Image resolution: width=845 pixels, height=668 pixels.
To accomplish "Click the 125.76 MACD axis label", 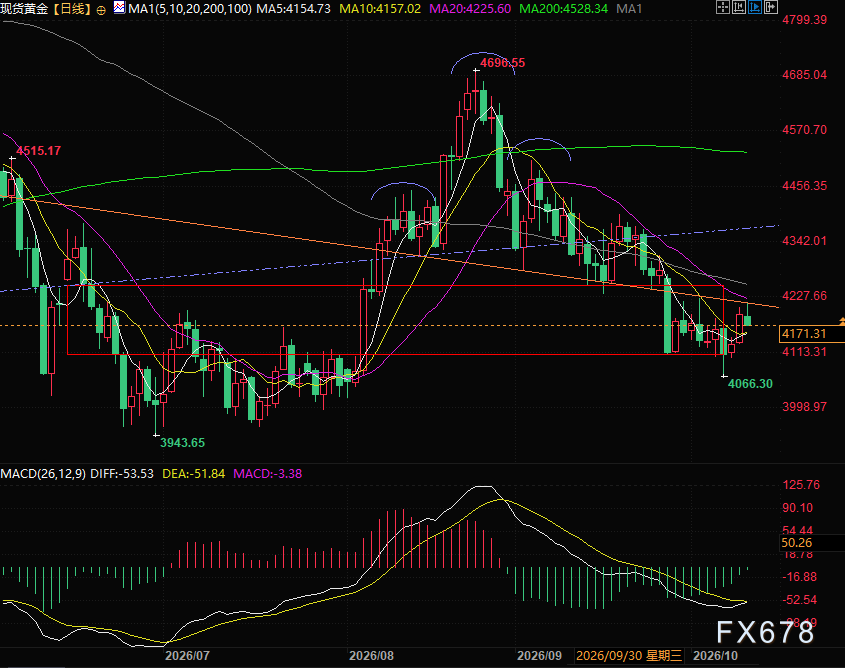I will click(801, 485).
